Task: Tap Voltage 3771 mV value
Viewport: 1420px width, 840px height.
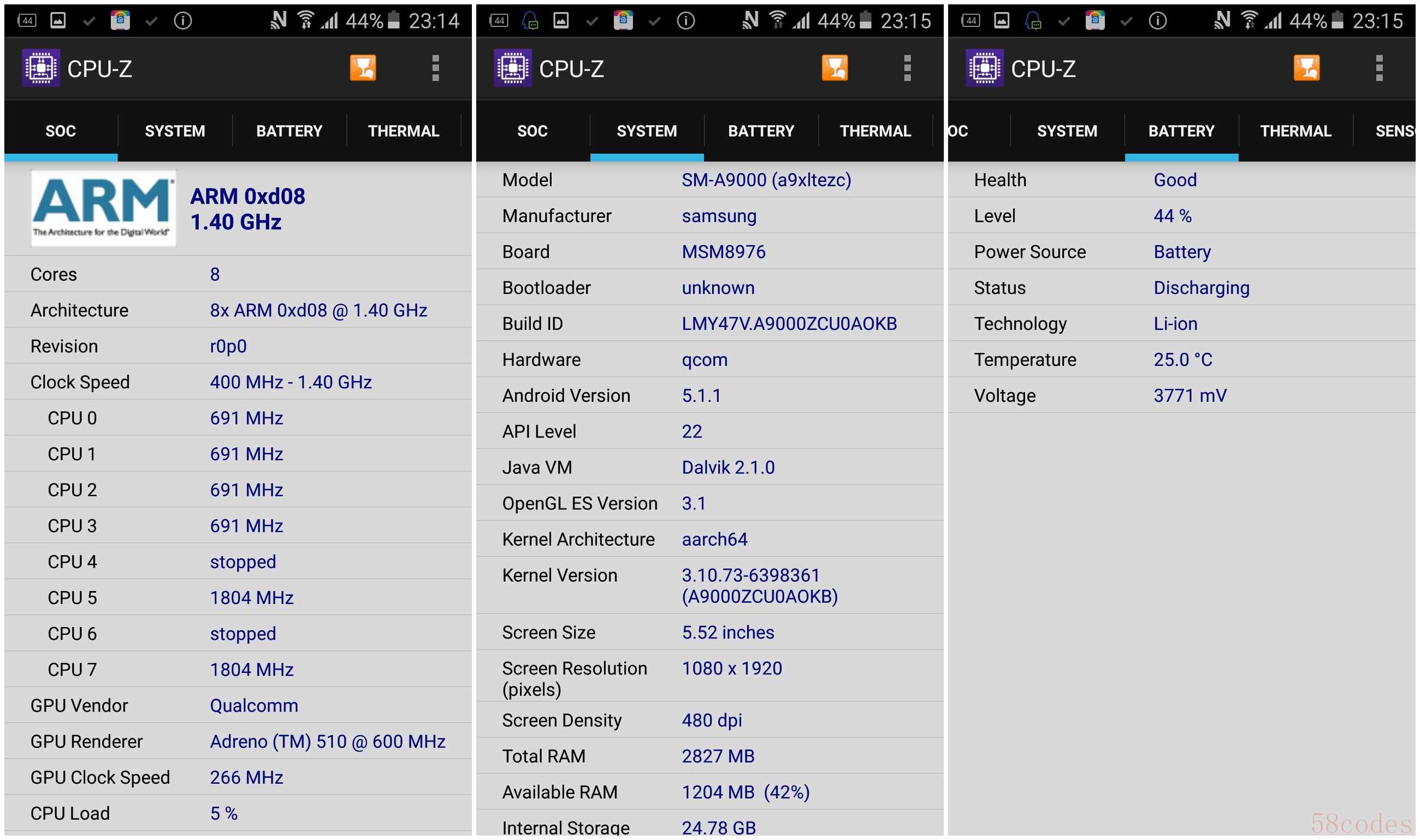Action: point(1190,395)
